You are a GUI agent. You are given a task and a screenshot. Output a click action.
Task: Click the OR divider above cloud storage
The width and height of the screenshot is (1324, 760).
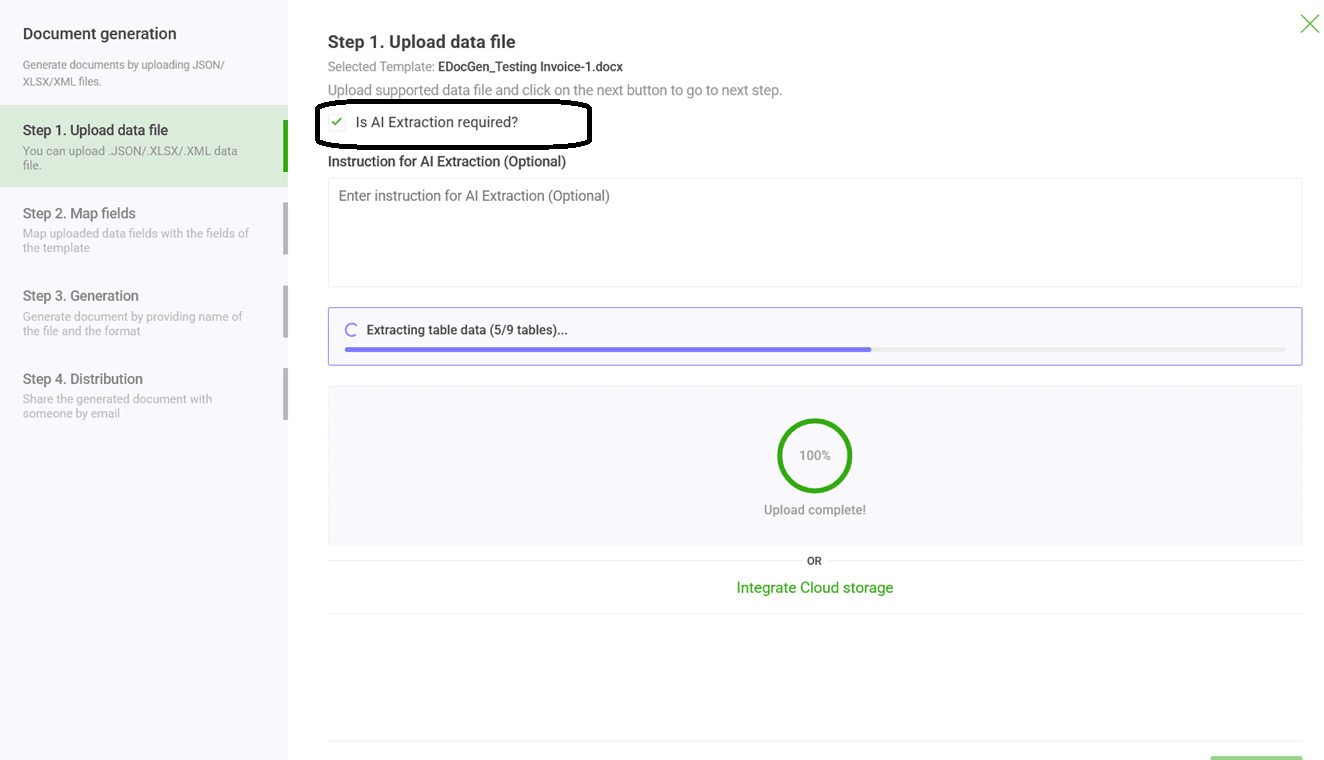(814, 561)
